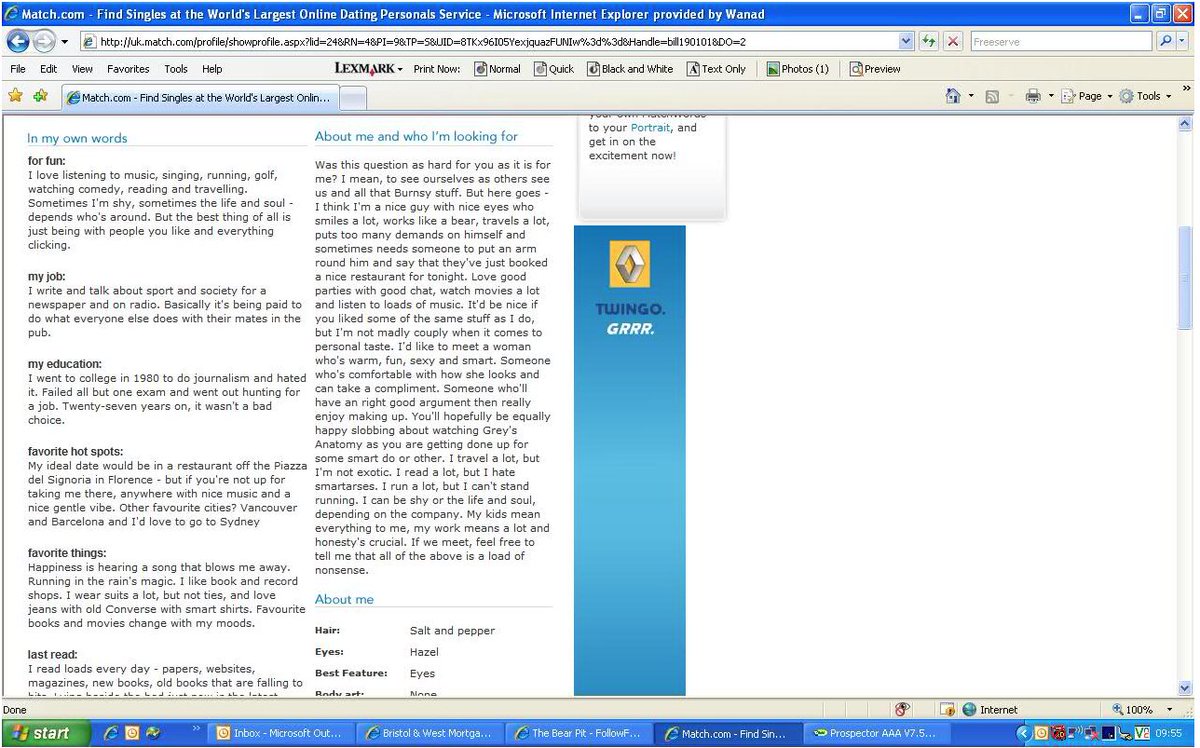Switch to The Bear Pit taskbar button
The image size is (1200, 748).
(581, 733)
